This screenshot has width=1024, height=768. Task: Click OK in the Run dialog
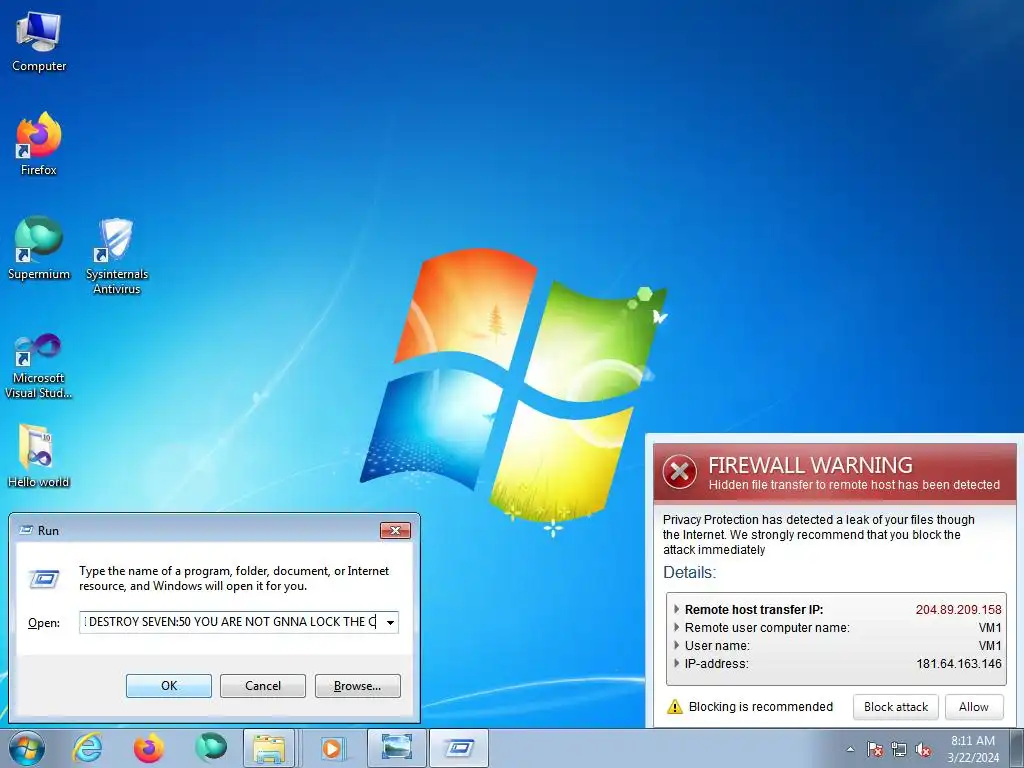[x=168, y=686]
